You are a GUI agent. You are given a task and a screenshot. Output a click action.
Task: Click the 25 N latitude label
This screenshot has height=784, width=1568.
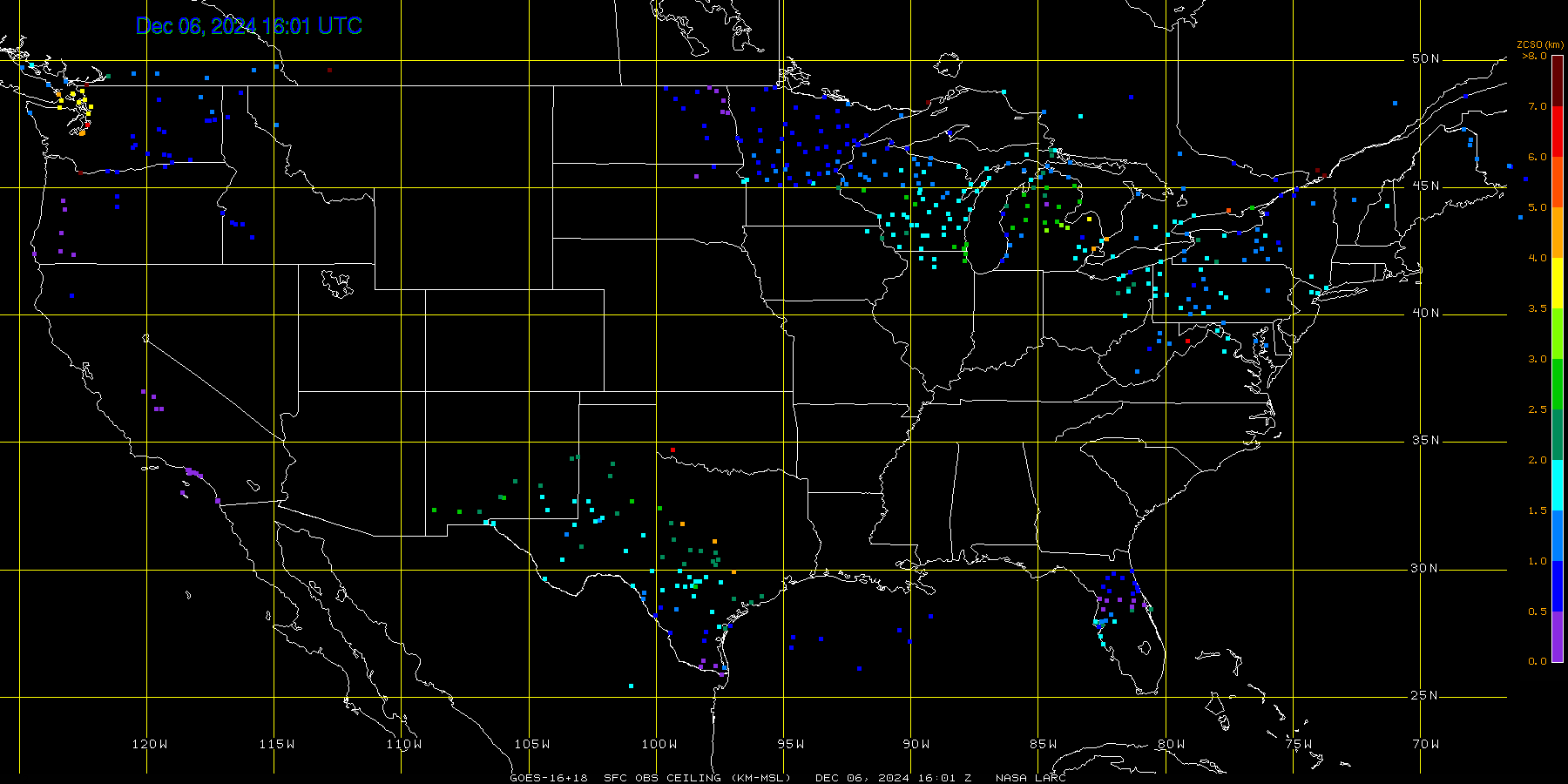pyautogui.click(x=1426, y=695)
